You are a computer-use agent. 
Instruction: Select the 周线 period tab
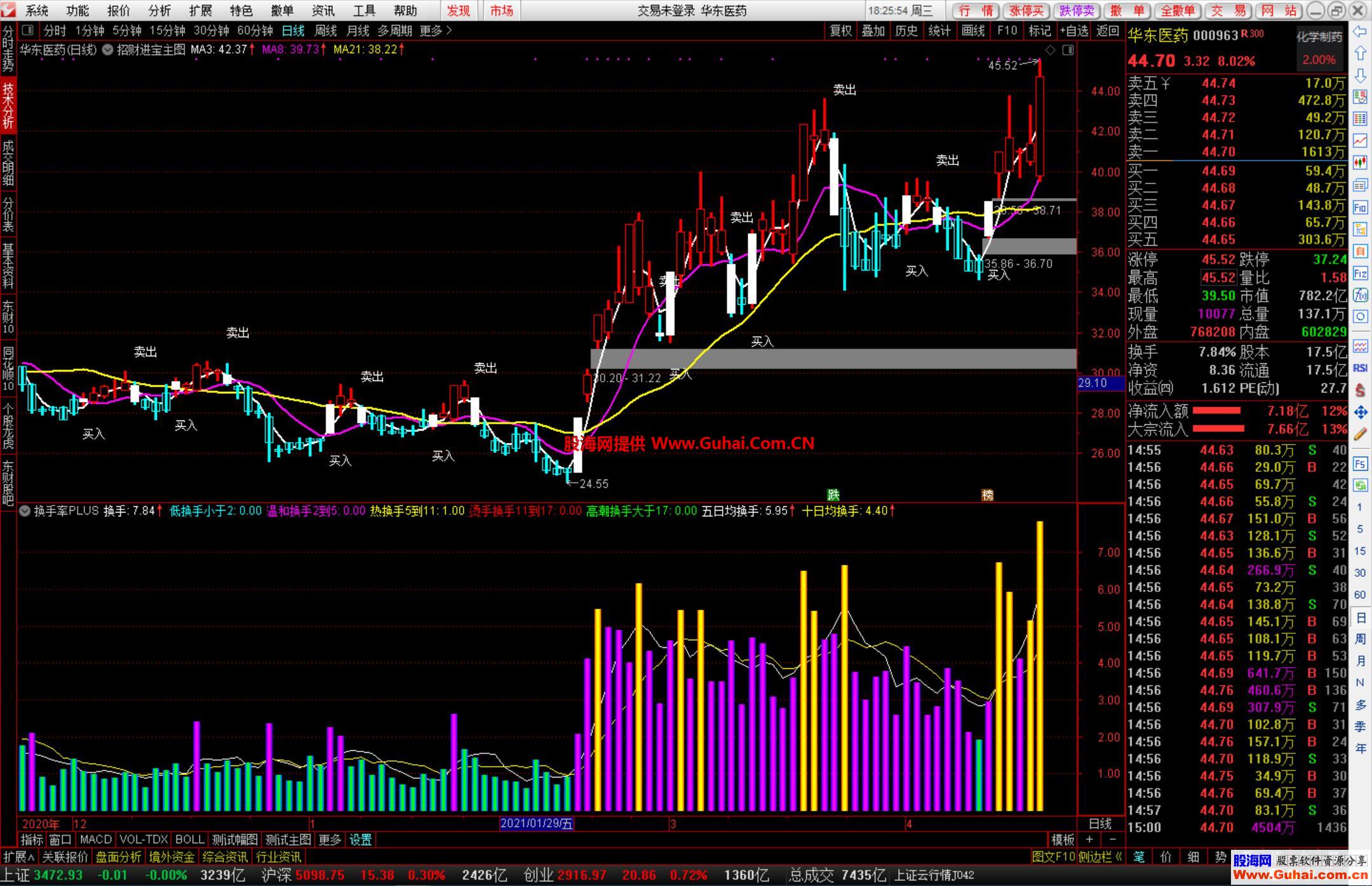(x=326, y=30)
